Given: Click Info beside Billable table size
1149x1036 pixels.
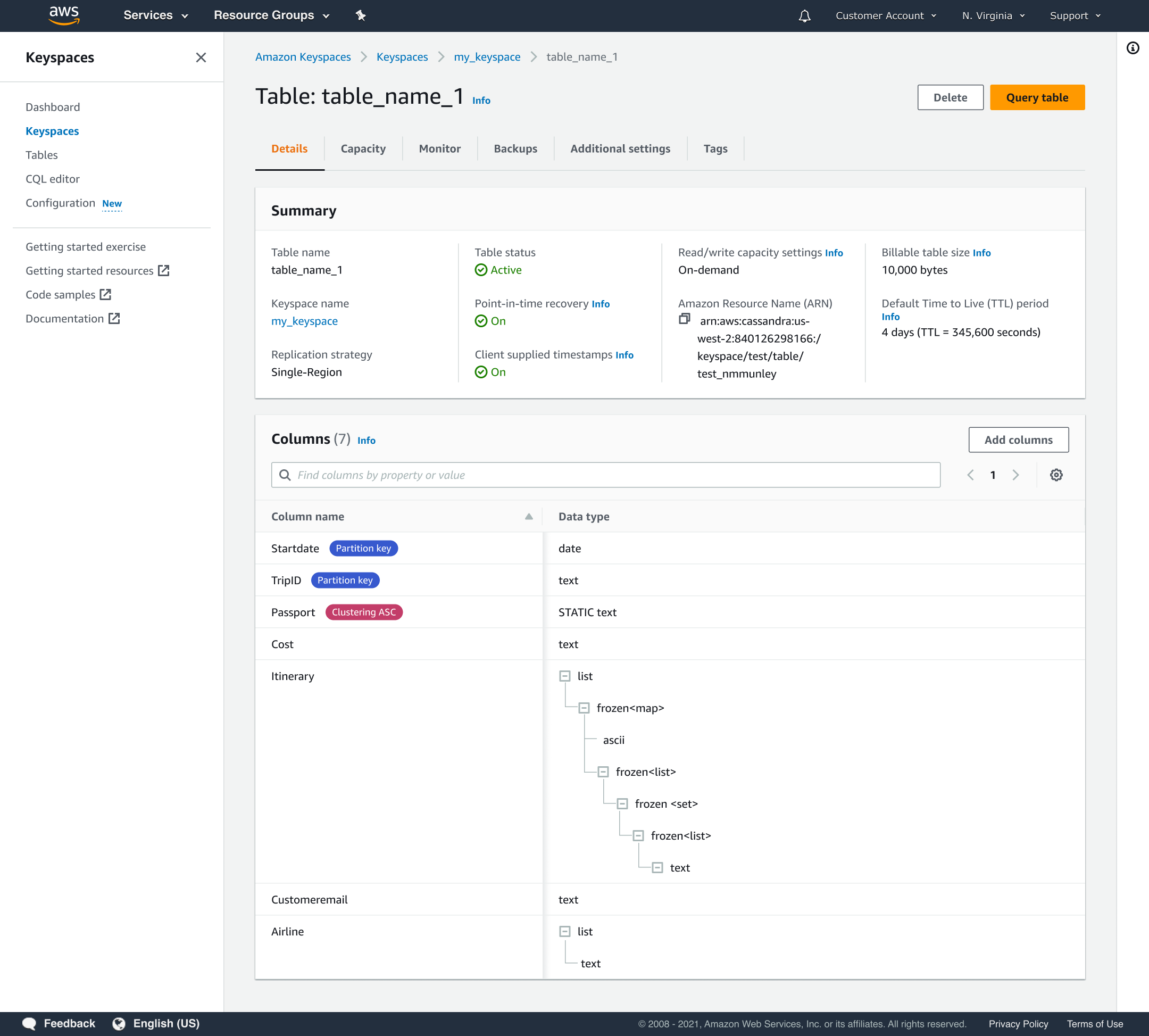Looking at the screenshot, I should click(x=981, y=253).
